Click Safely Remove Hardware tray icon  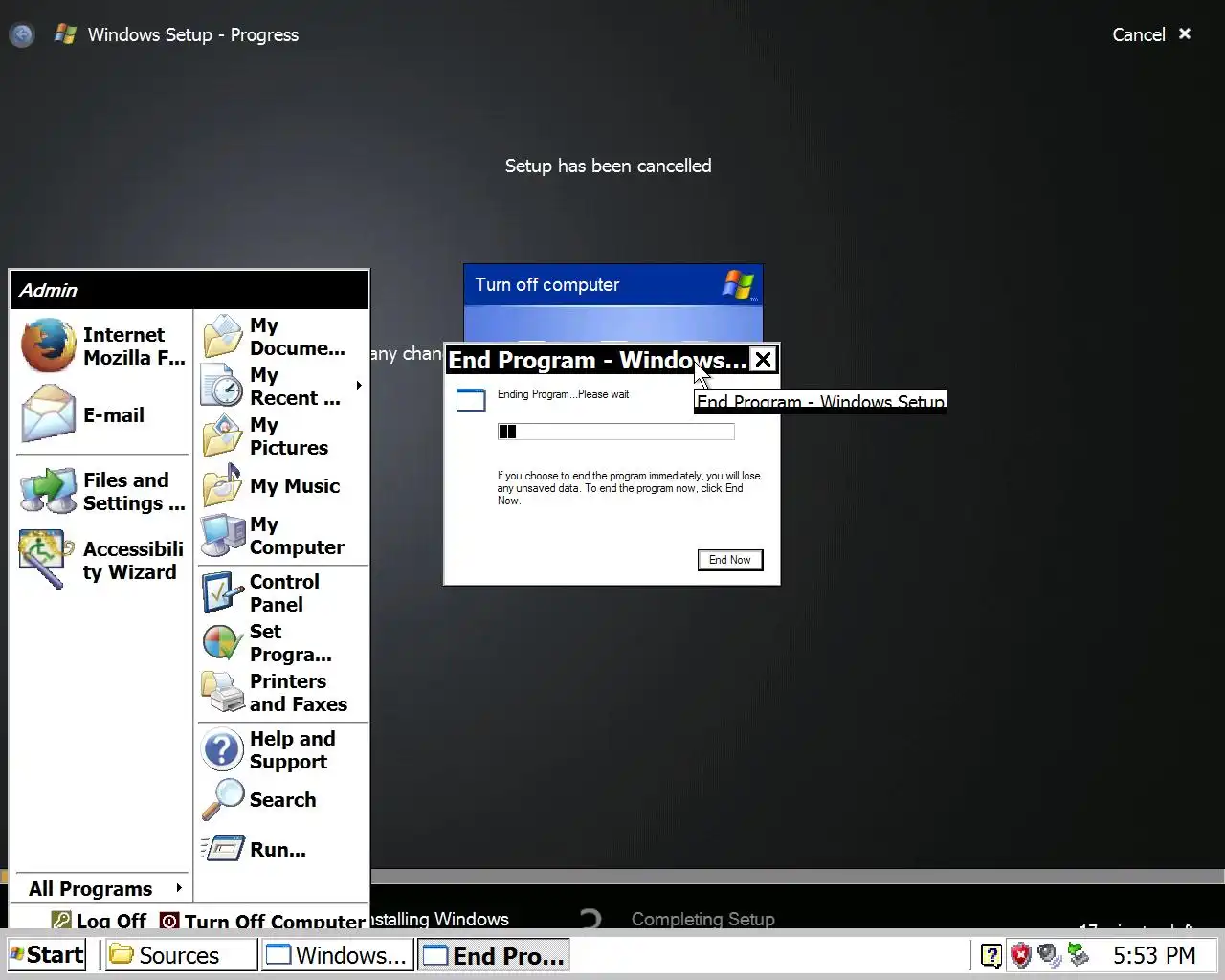pyautogui.click(x=1079, y=955)
